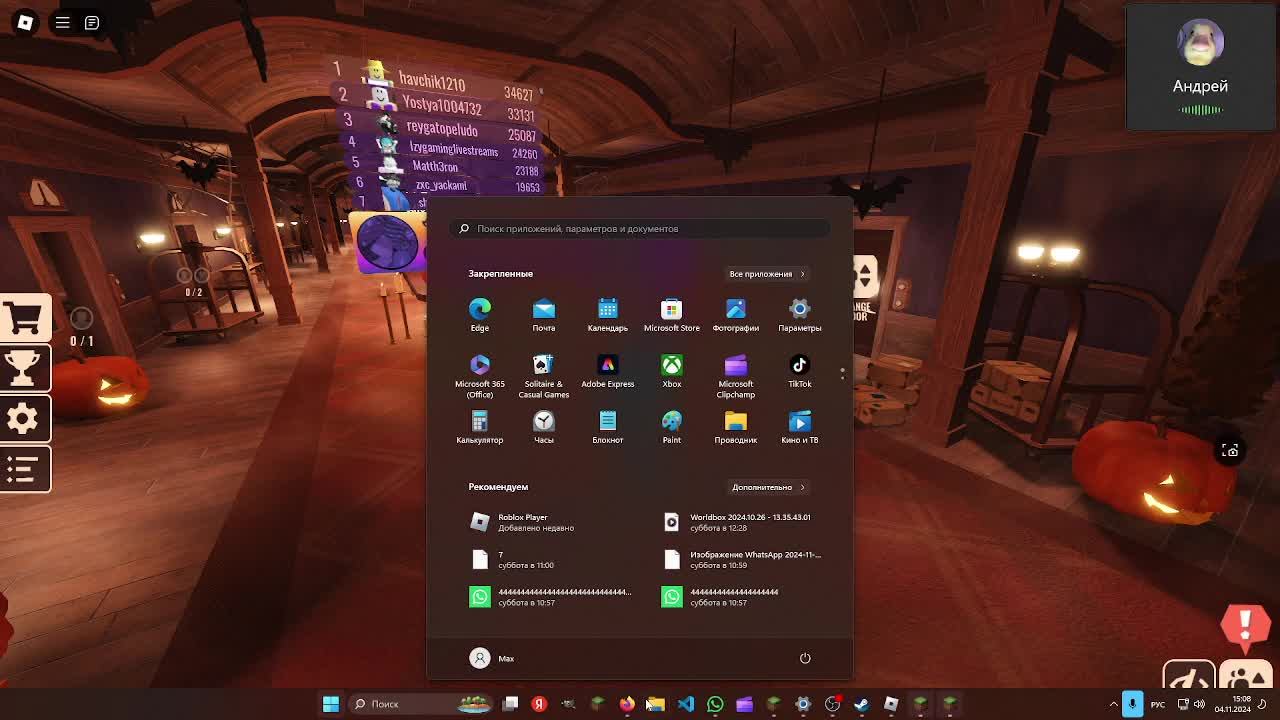Open Параметры settings in Start menu
The image size is (1280, 720).
pyautogui.click(x=800, y=314)
